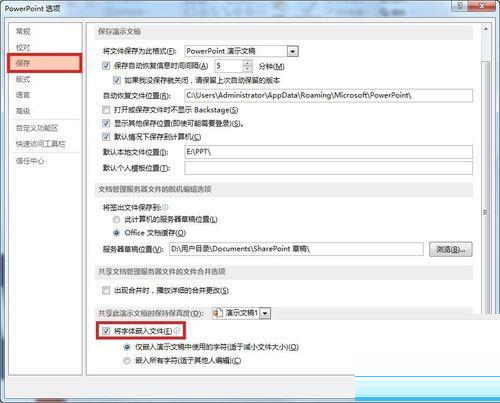500x403 pixels.
Task: Select 仅嵌入演示文稿中使用的字符 radio button
Action: click(x=127, y=347)
